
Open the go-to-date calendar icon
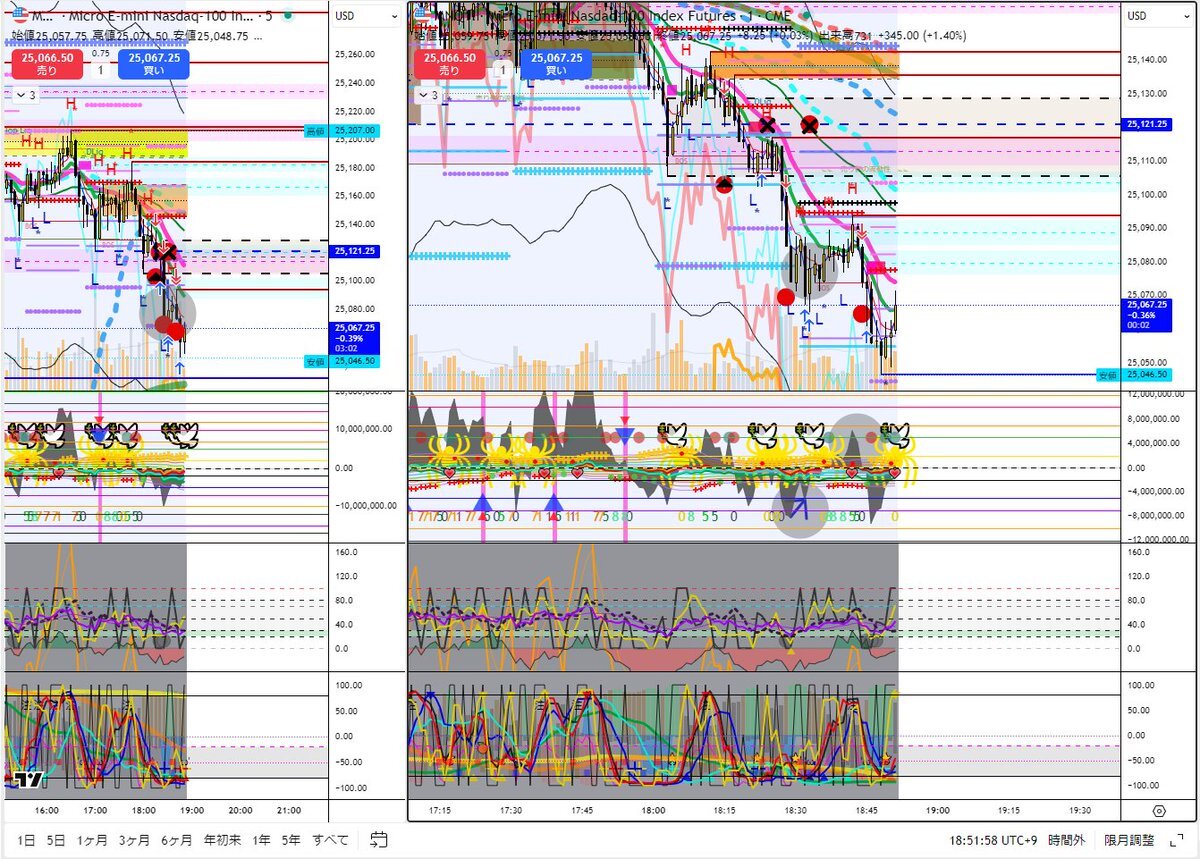(x=379, y=839)
